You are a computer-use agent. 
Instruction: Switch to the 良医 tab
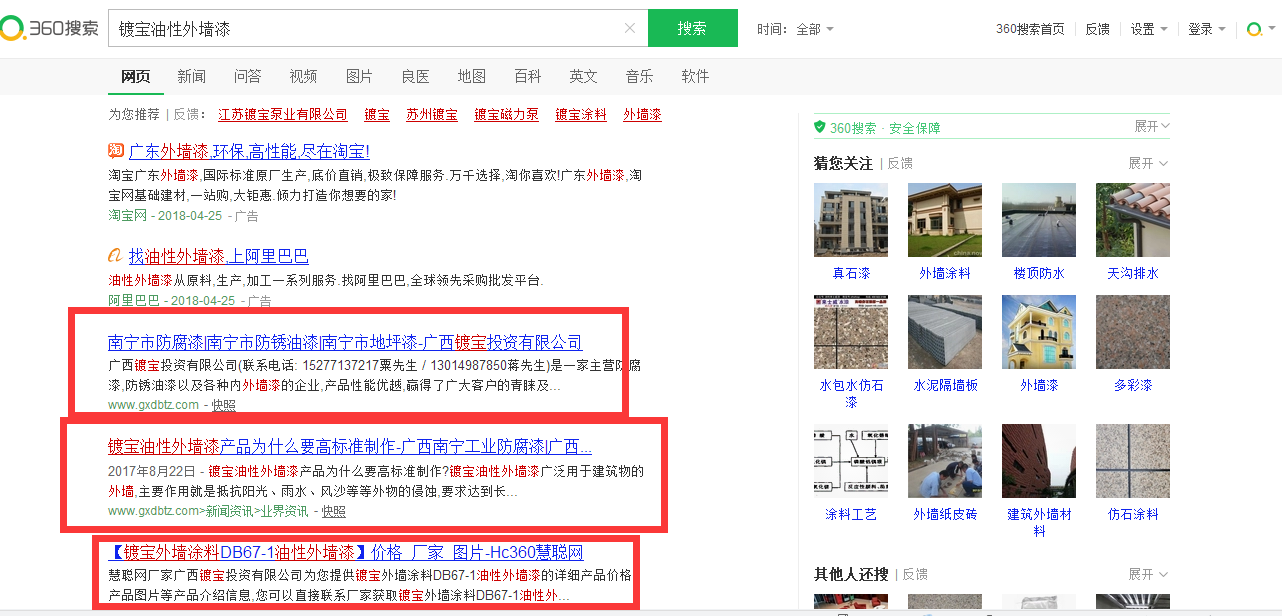[x=416, y=76]
